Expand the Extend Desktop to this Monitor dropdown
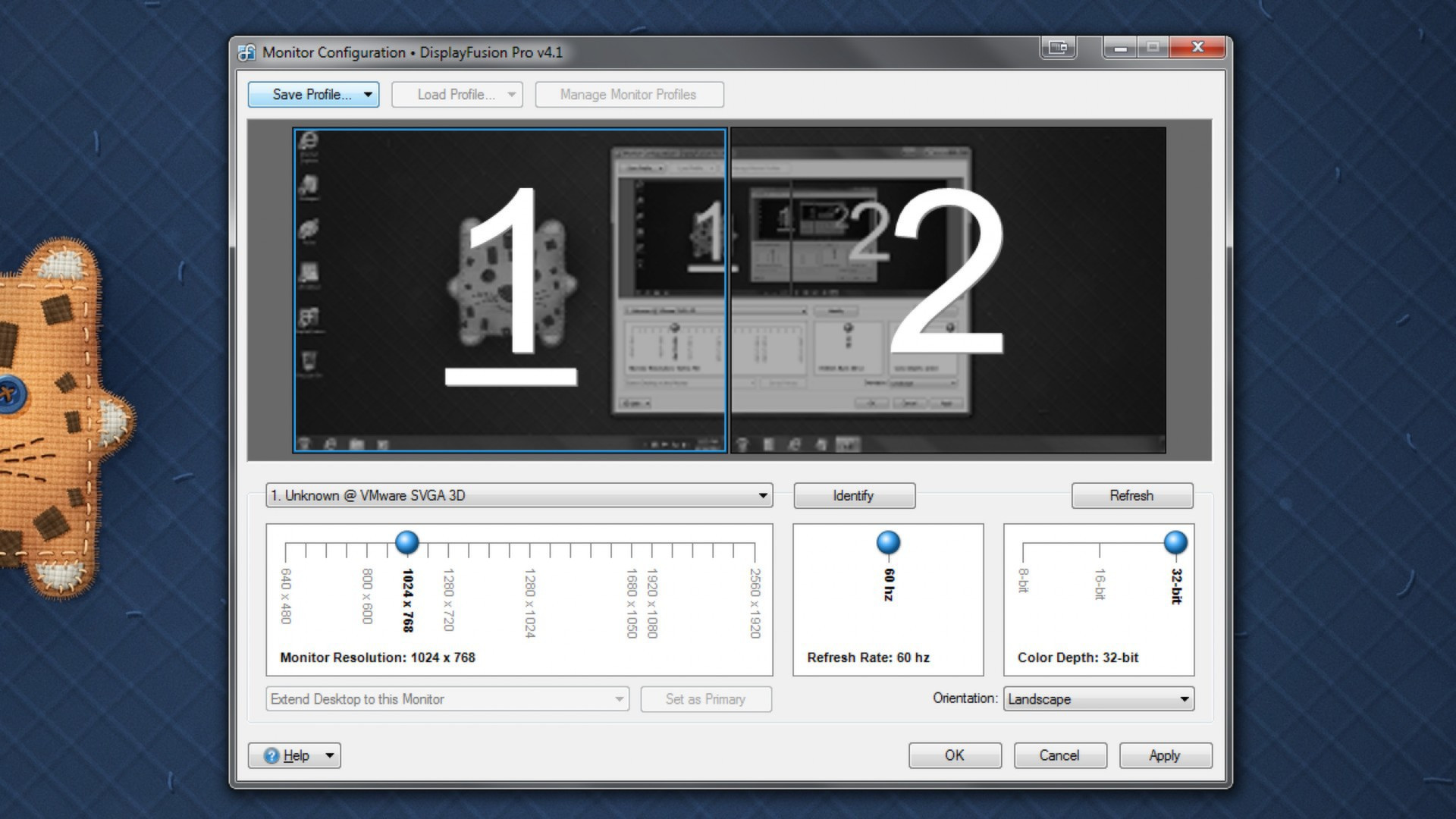The image size is (1456, 819). click(617, 699)
